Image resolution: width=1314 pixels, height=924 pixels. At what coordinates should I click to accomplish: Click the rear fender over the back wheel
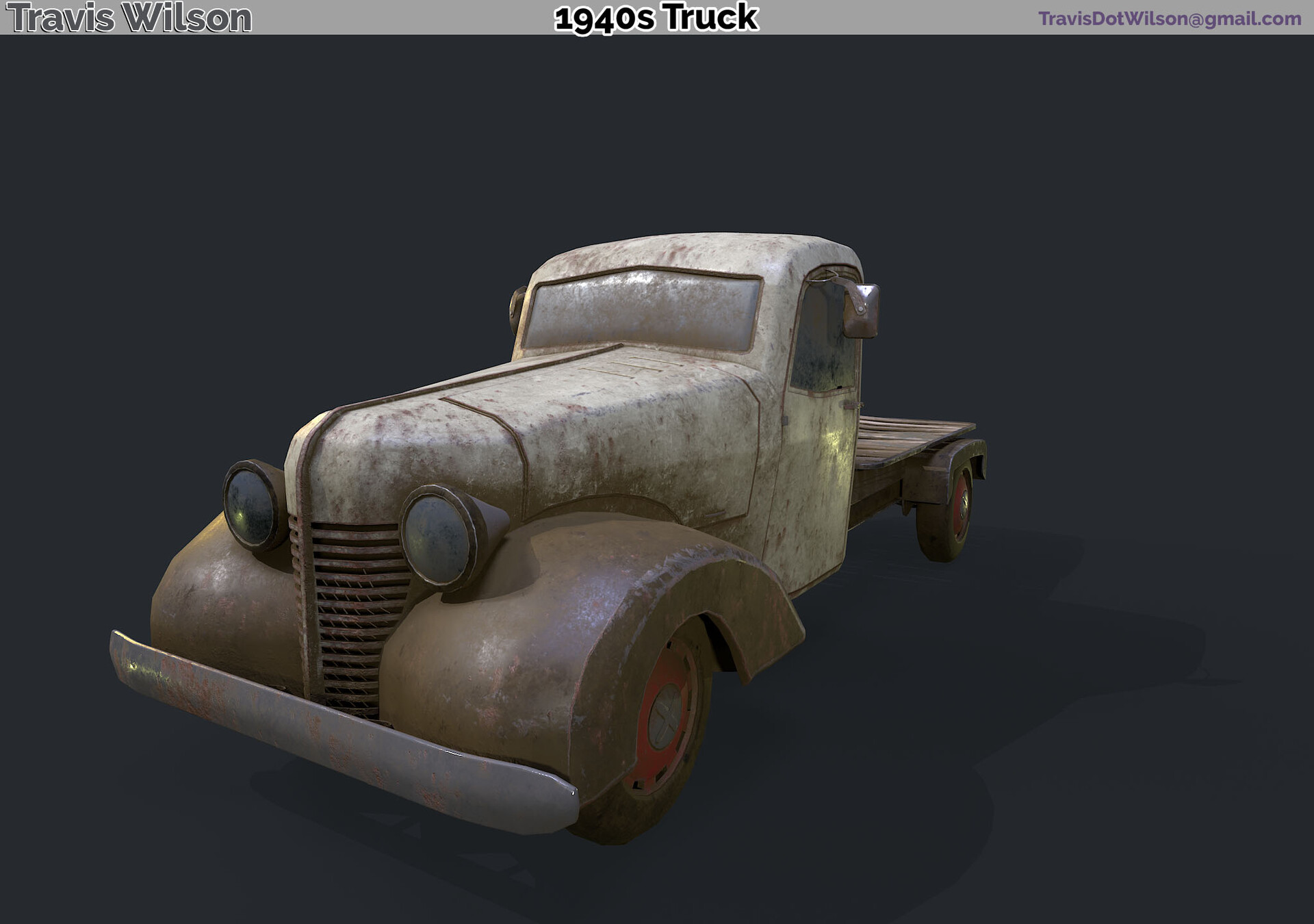point(962,452)
